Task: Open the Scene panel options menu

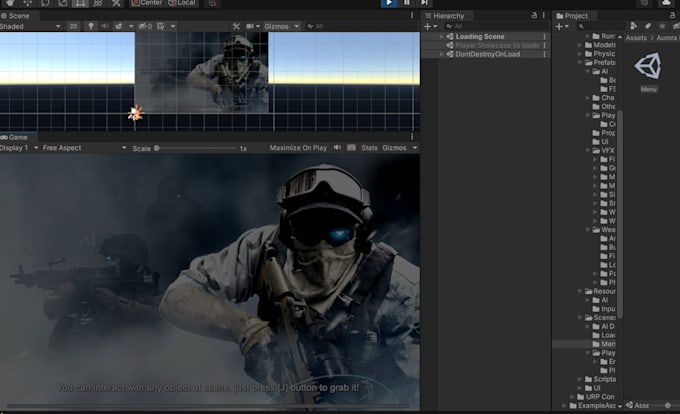Action: pyautogui.click(x=412, y=16)
